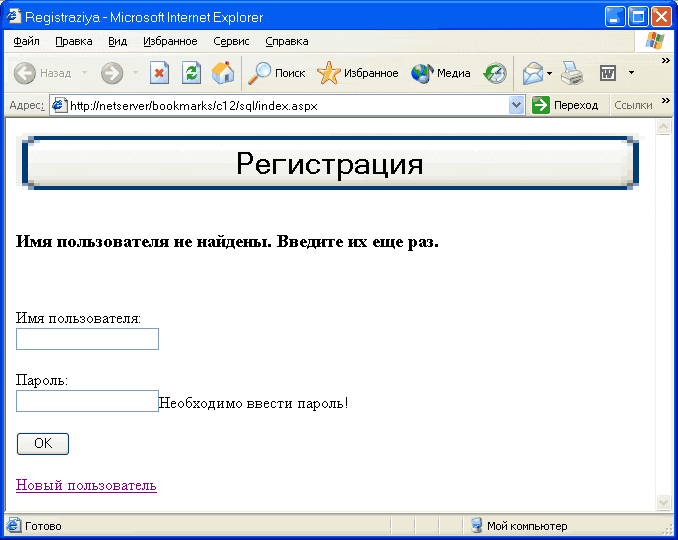Click the Необходимо ввести пароль! validation message
This screenshot has height=540, width=678.
pyautogui.click(x=253, y=403)
